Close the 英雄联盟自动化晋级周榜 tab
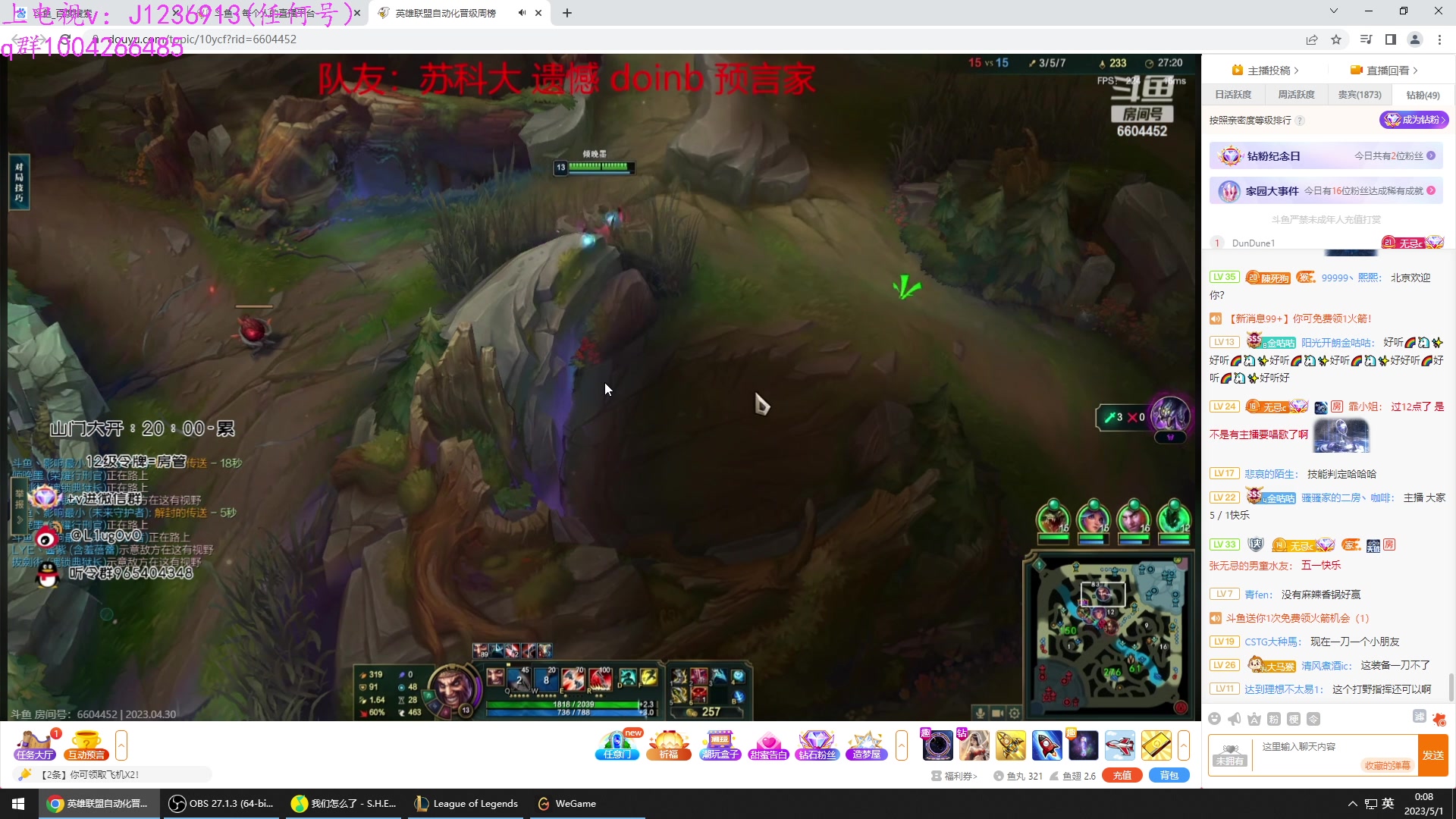The image size is (1456, 819). click(538, 13)
